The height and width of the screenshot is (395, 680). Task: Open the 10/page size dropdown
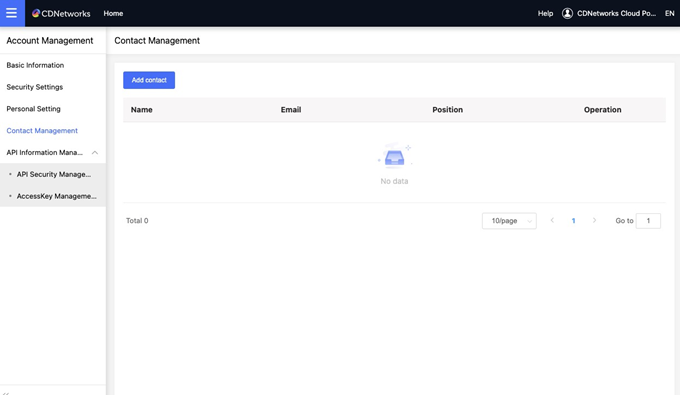509,221
